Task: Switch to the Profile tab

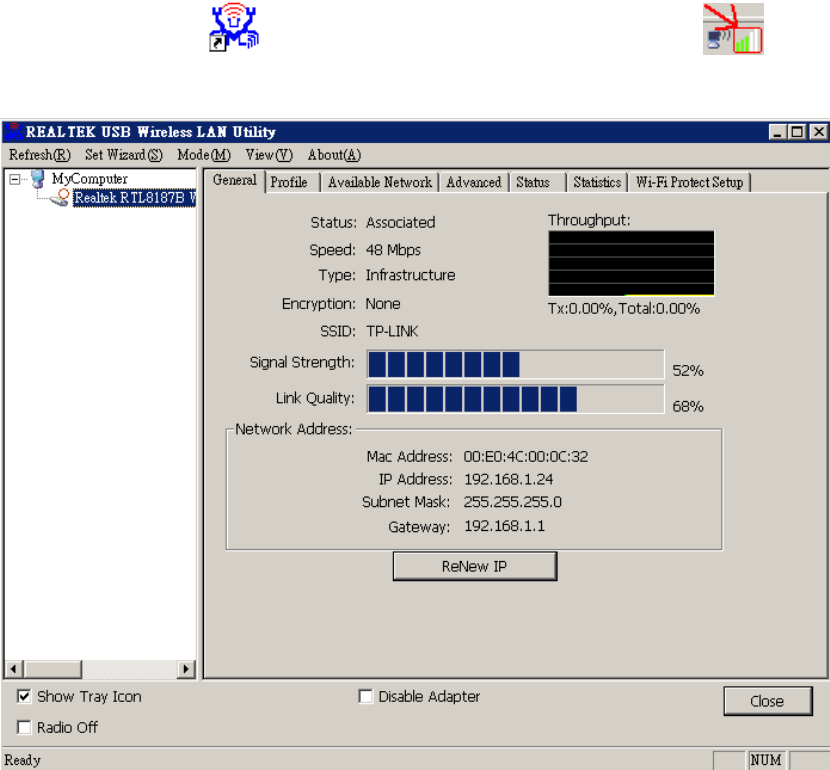Action: pos(292,182)
